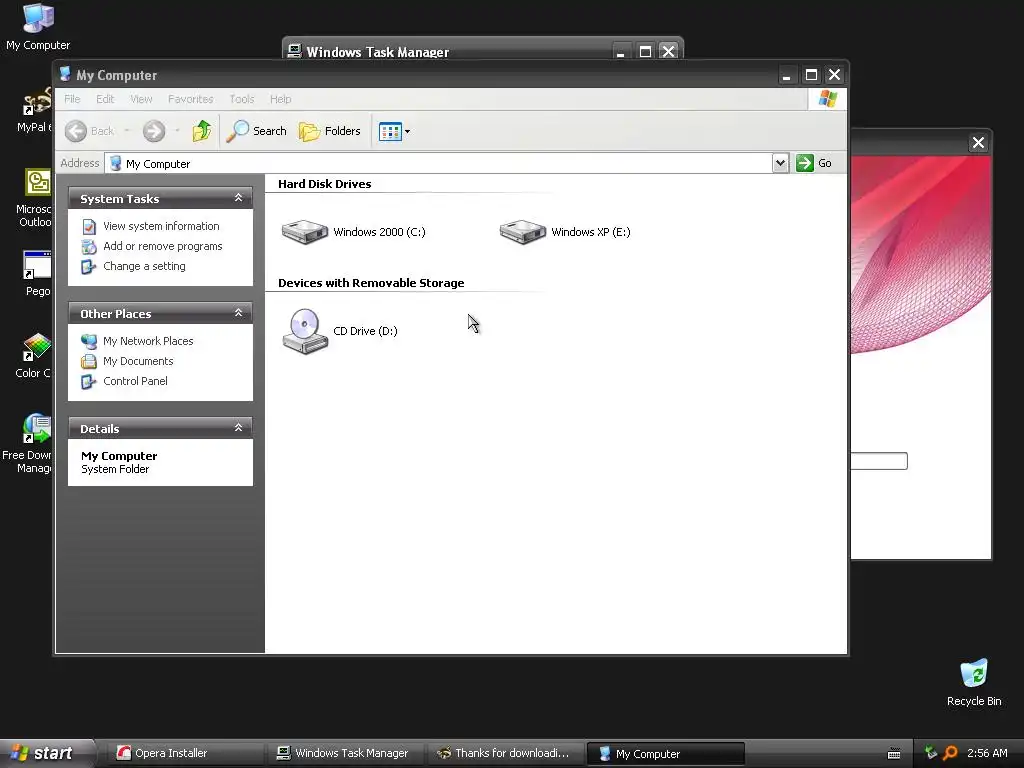
Task: Collapse the Details panel
Action: point(238,428)
